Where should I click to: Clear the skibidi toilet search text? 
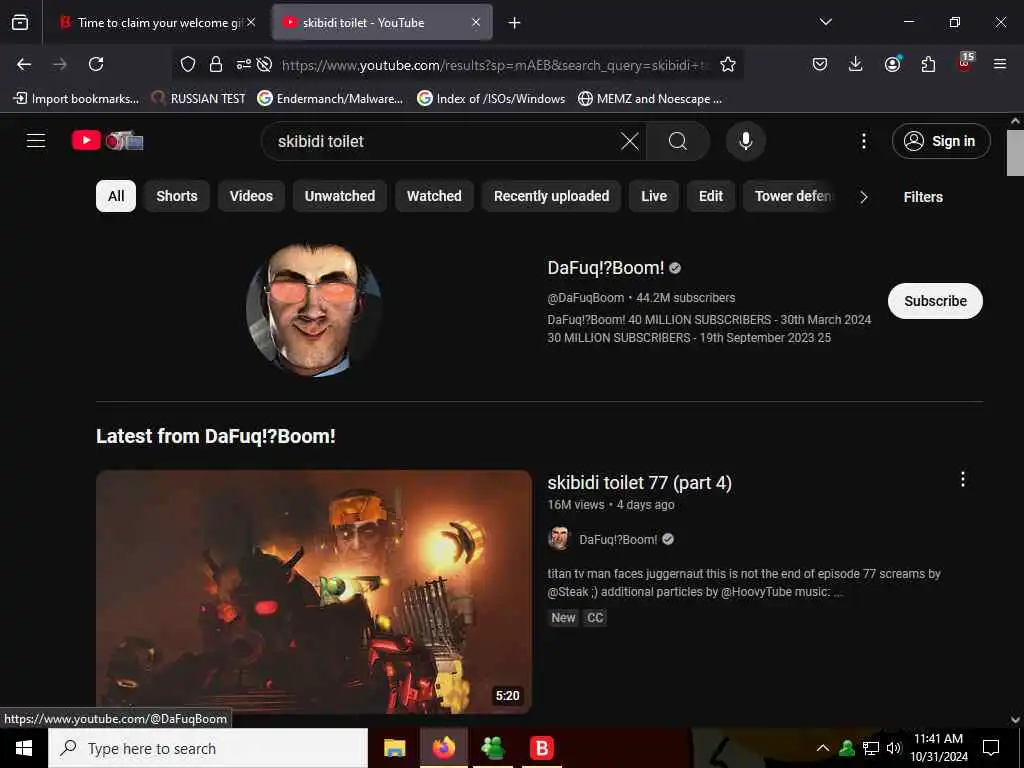(630, 141)
